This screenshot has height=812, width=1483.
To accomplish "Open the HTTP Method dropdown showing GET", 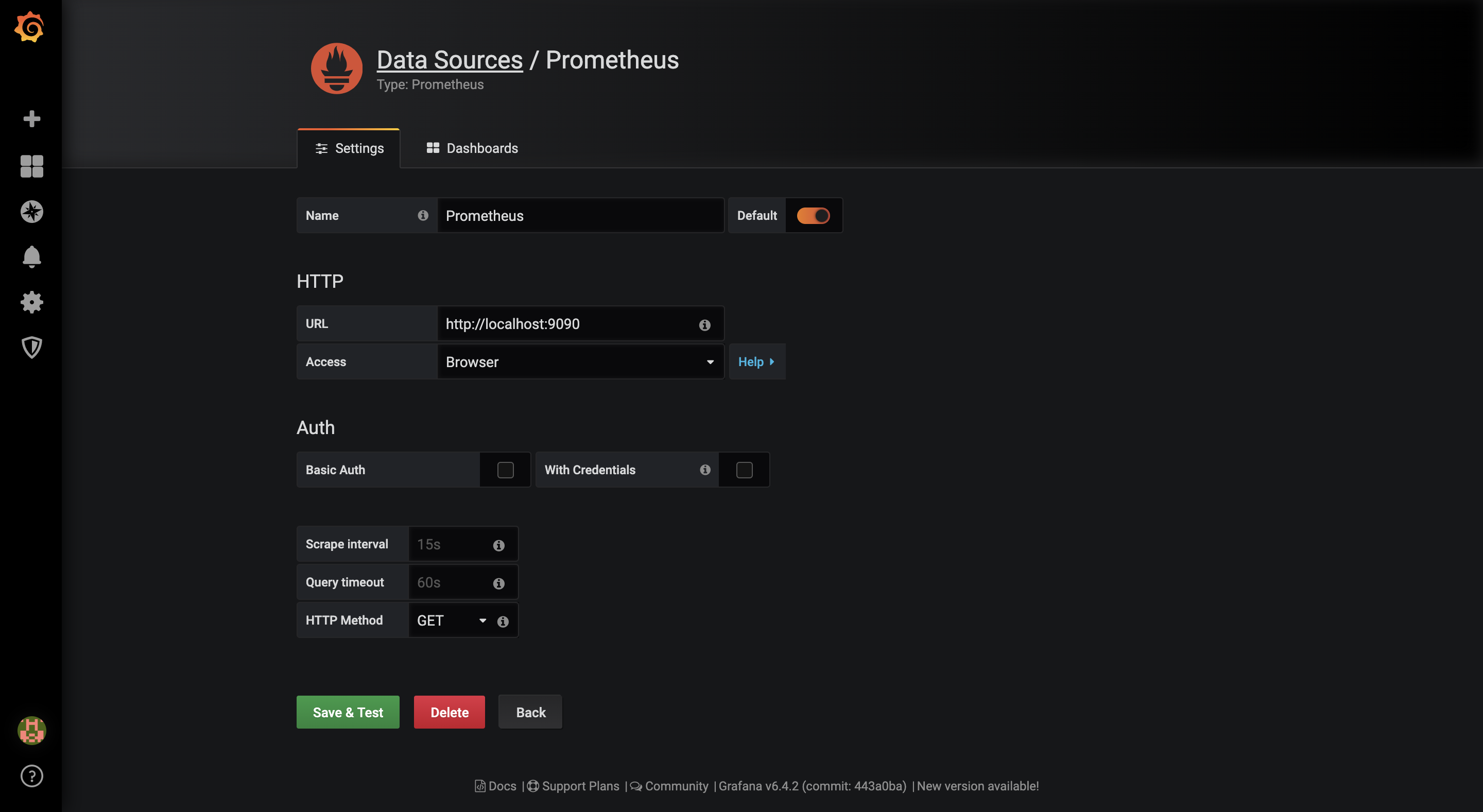I will point(452,621).
